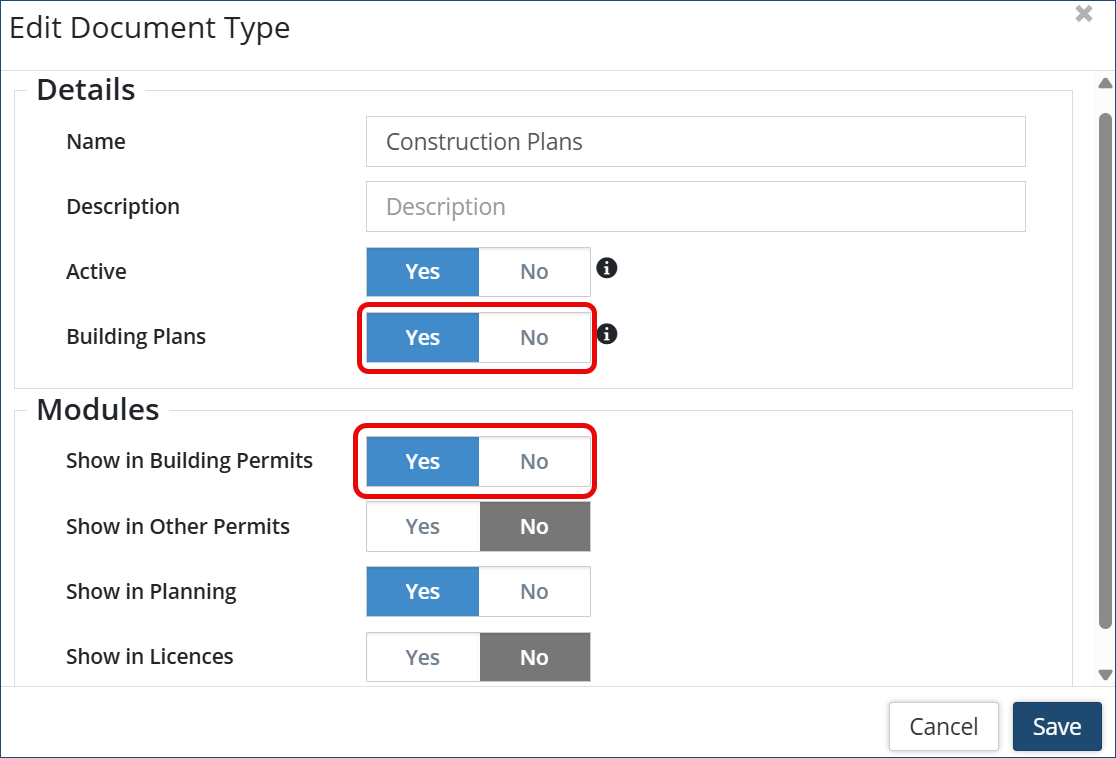The height and width of the screenshot is (758, 1116).
Task: Enable Show in Licences with Yes
Action: pyautogui.click(x=423, y=657)
